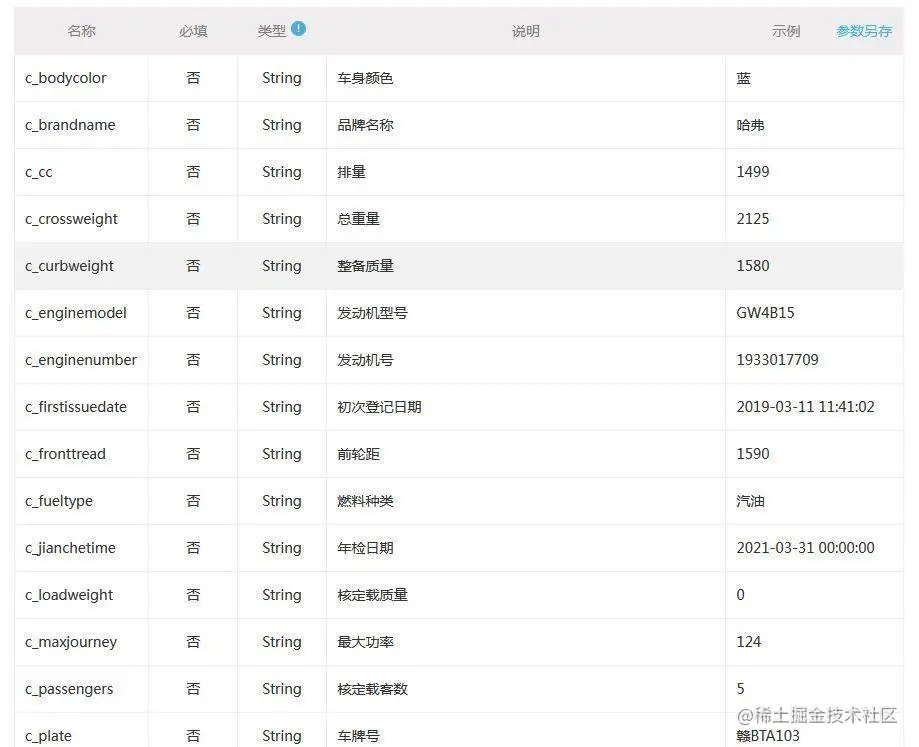Click the example value 1590
This screenshot has width=919, height=747.
[753, 454]
